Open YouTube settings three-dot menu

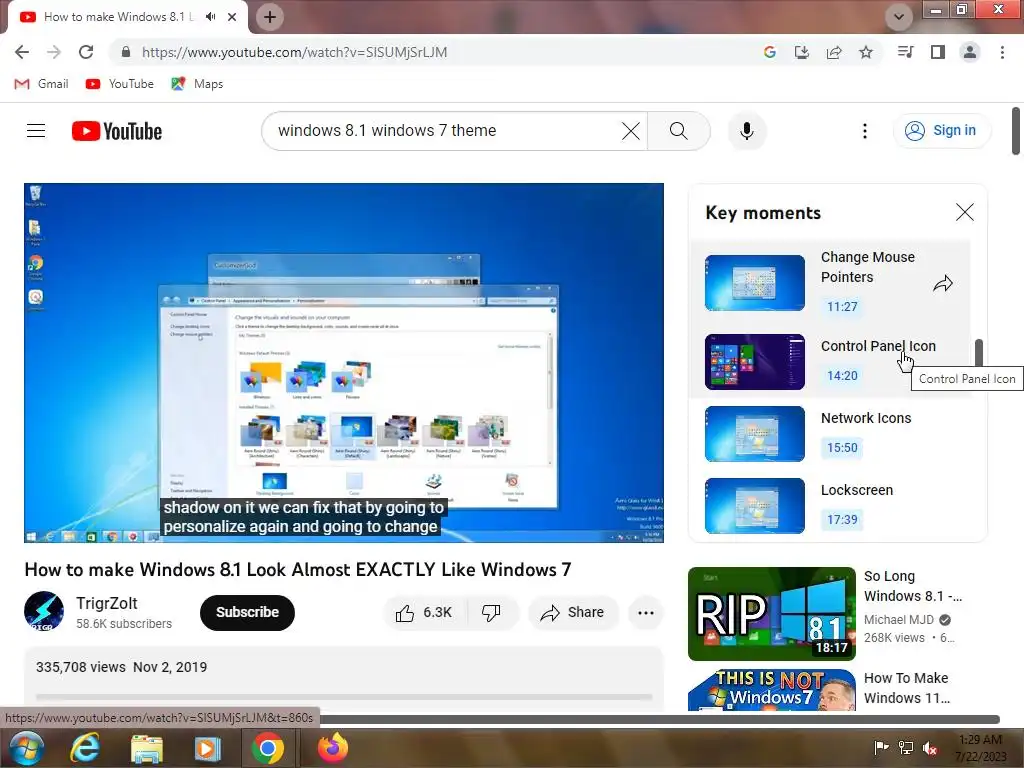click(865, 131)
